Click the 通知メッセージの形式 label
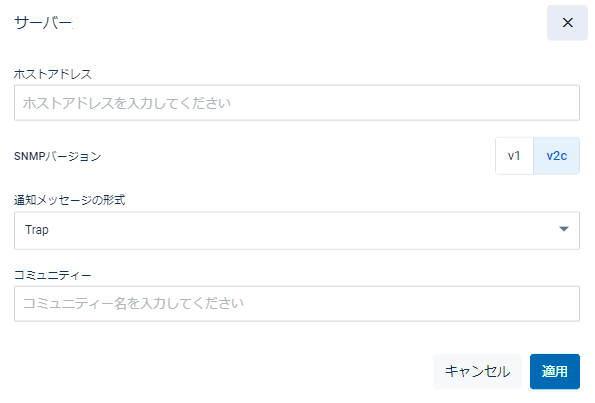 coord(69,200)
